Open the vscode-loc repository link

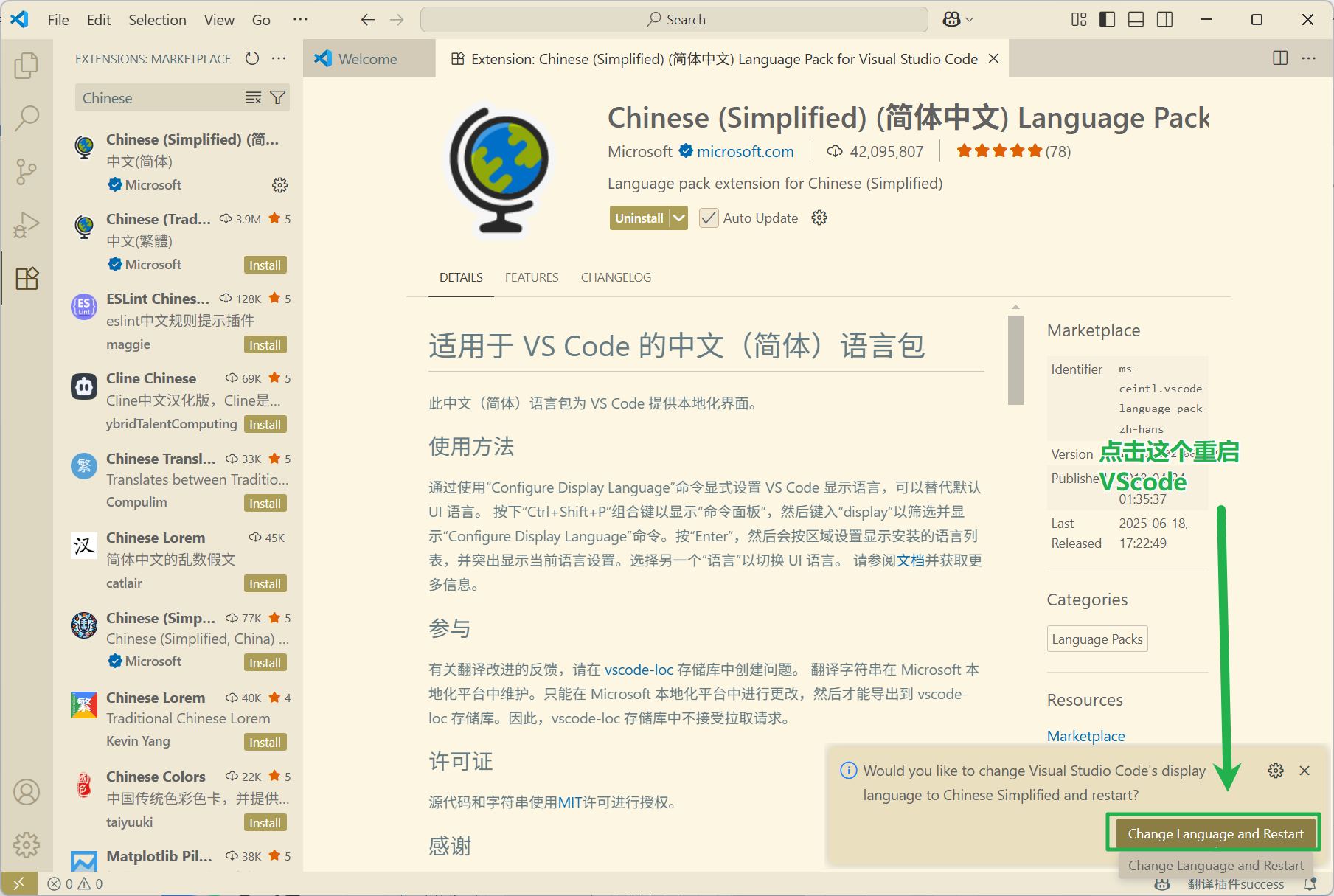(x=639, y=670)
